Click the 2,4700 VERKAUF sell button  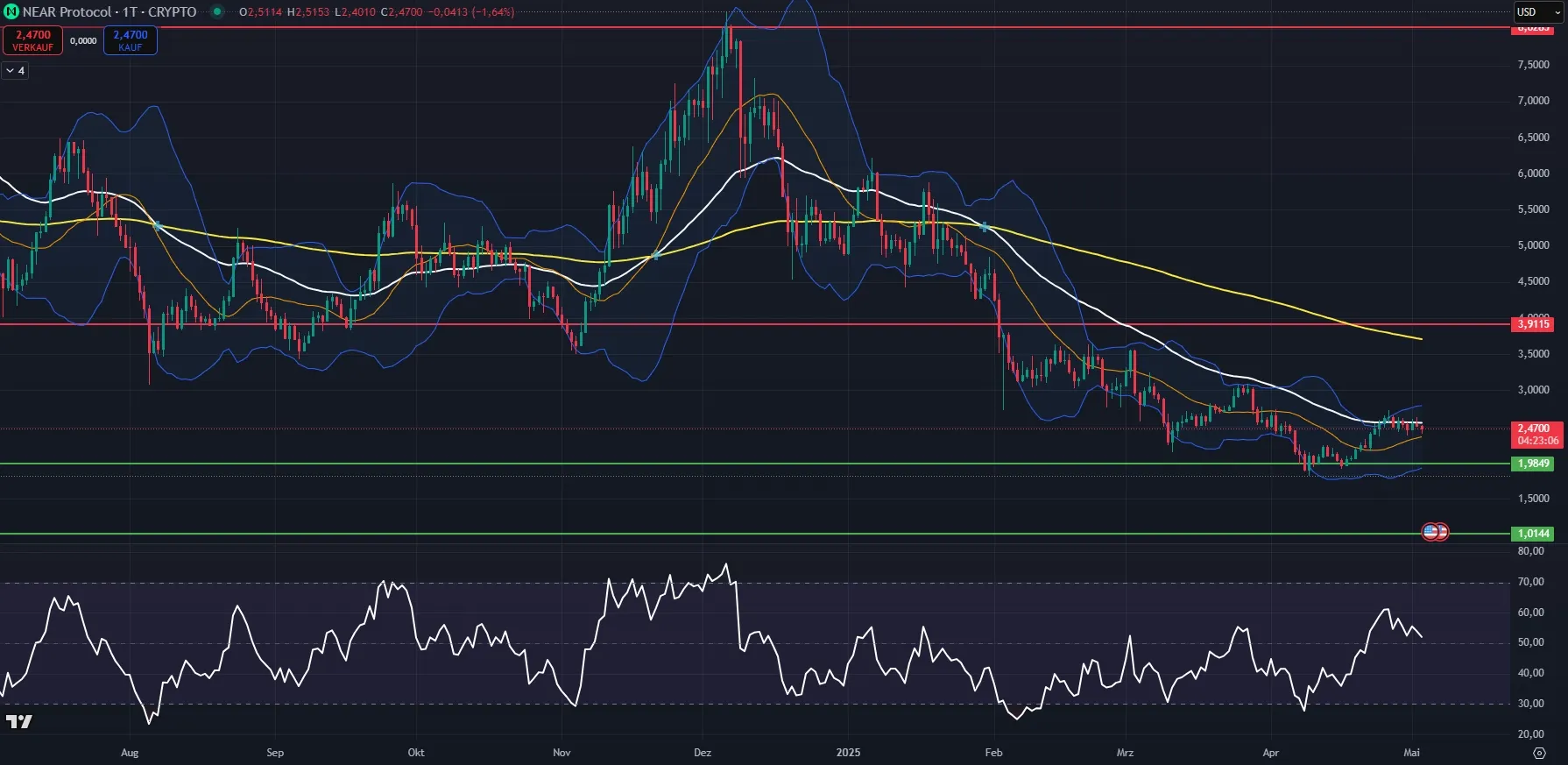pos(32,40)
